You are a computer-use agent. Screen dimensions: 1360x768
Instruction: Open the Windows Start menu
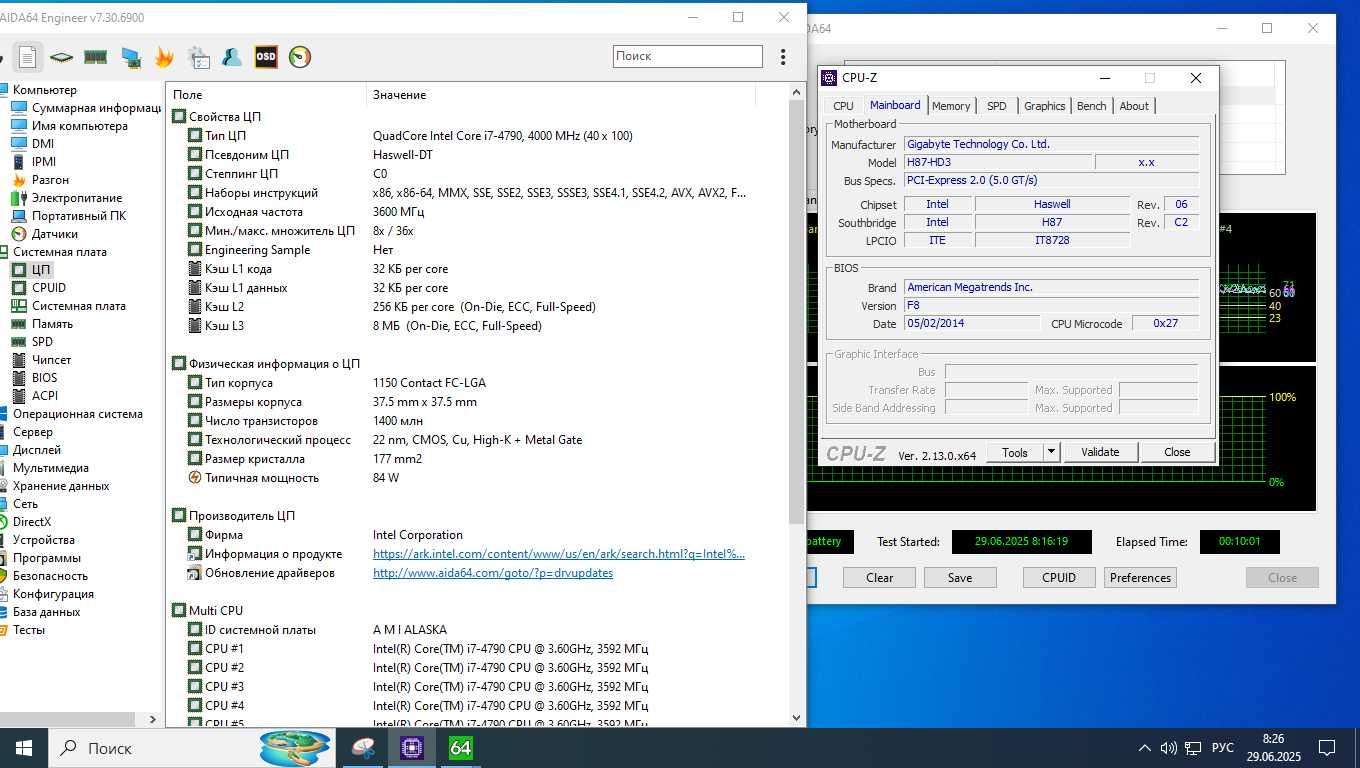point(24,748)
